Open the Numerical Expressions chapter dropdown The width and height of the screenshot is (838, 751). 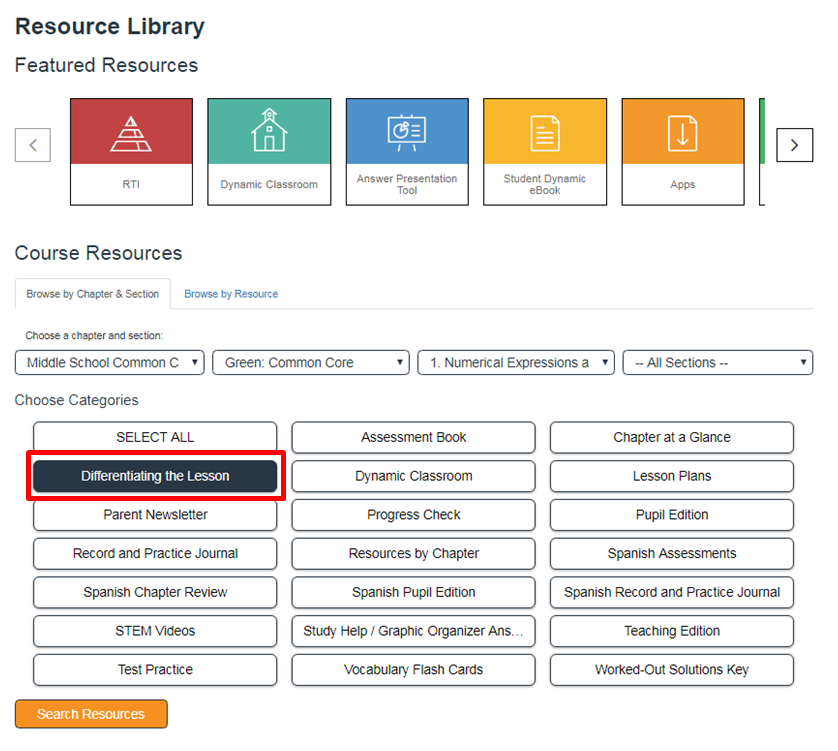(515, 363)
